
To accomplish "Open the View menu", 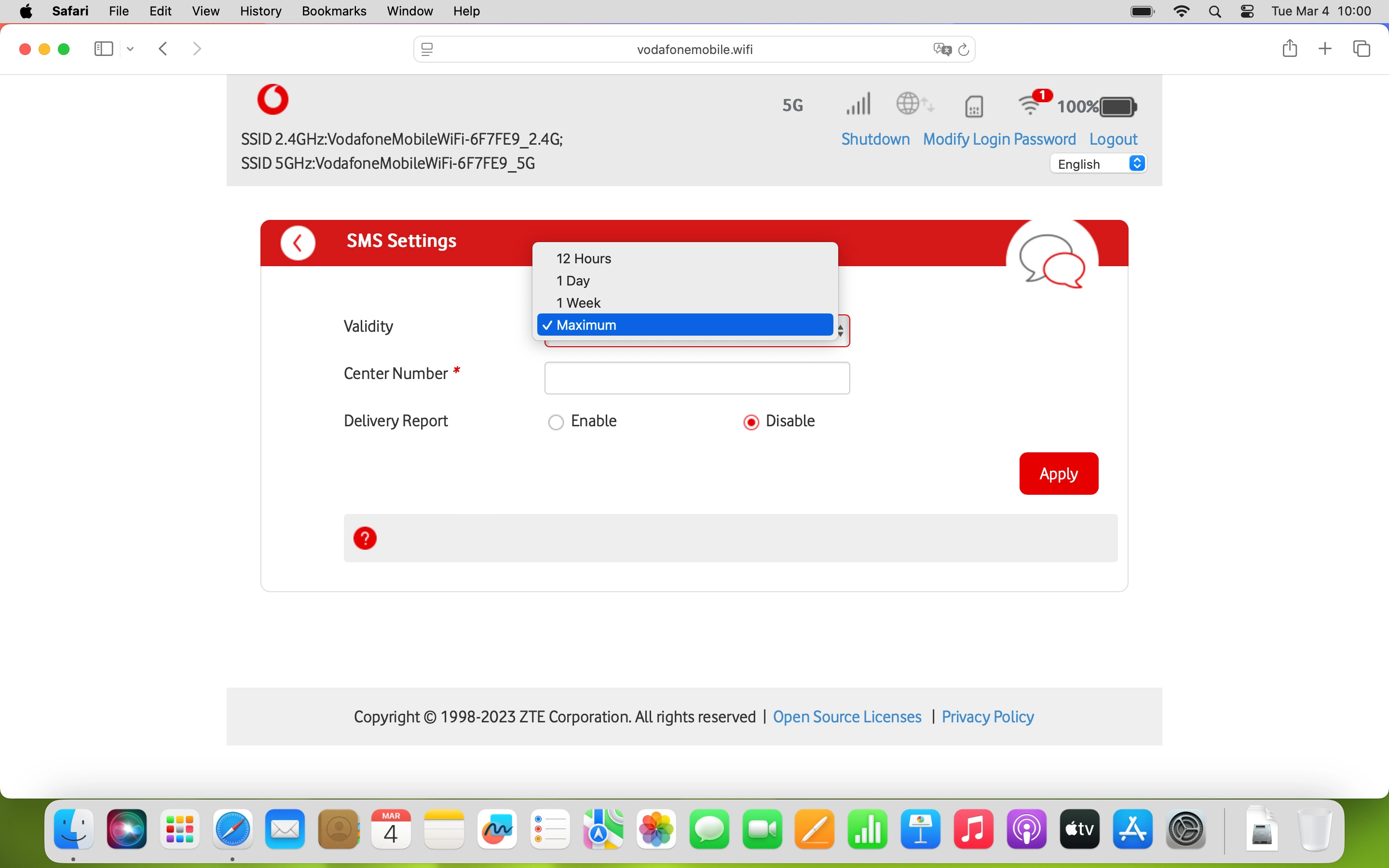I will tap(205, 12).
